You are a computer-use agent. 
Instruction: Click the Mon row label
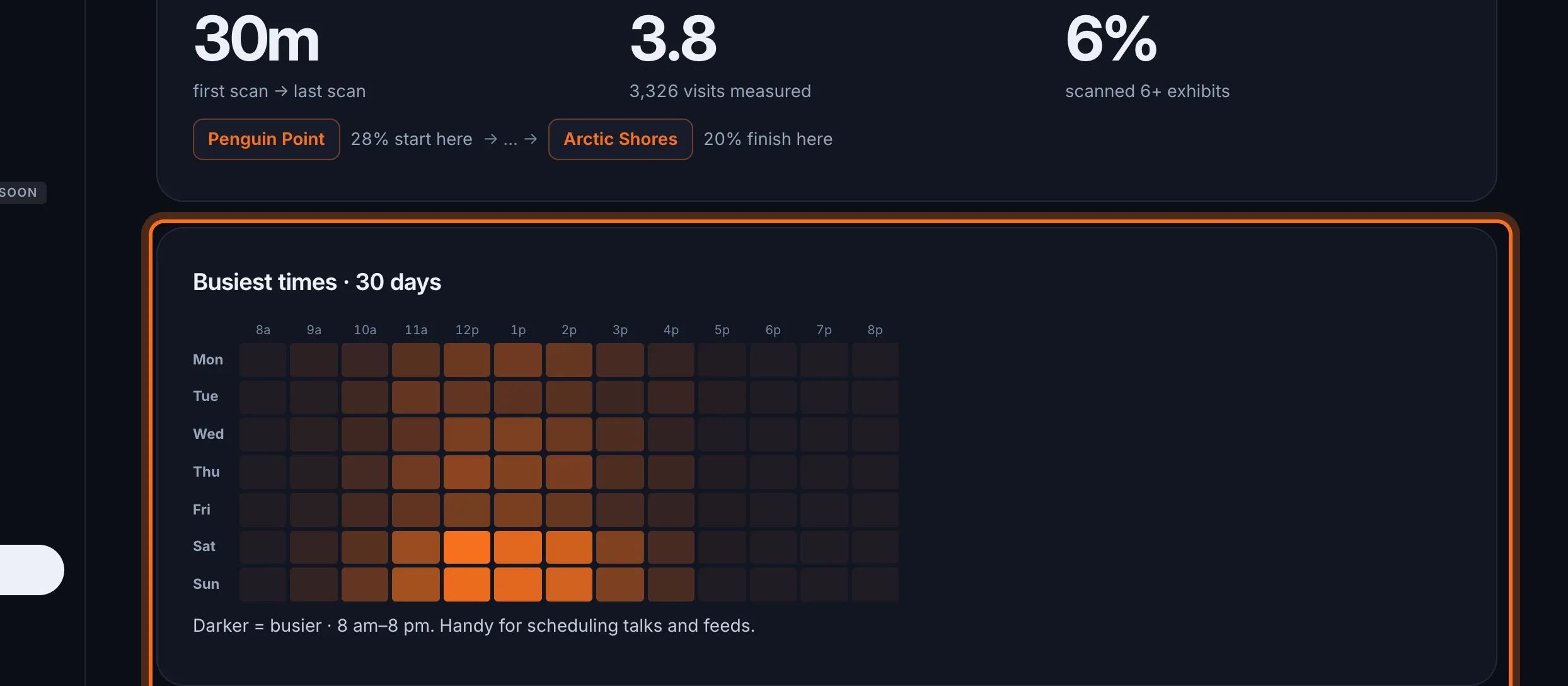point(208,359)
